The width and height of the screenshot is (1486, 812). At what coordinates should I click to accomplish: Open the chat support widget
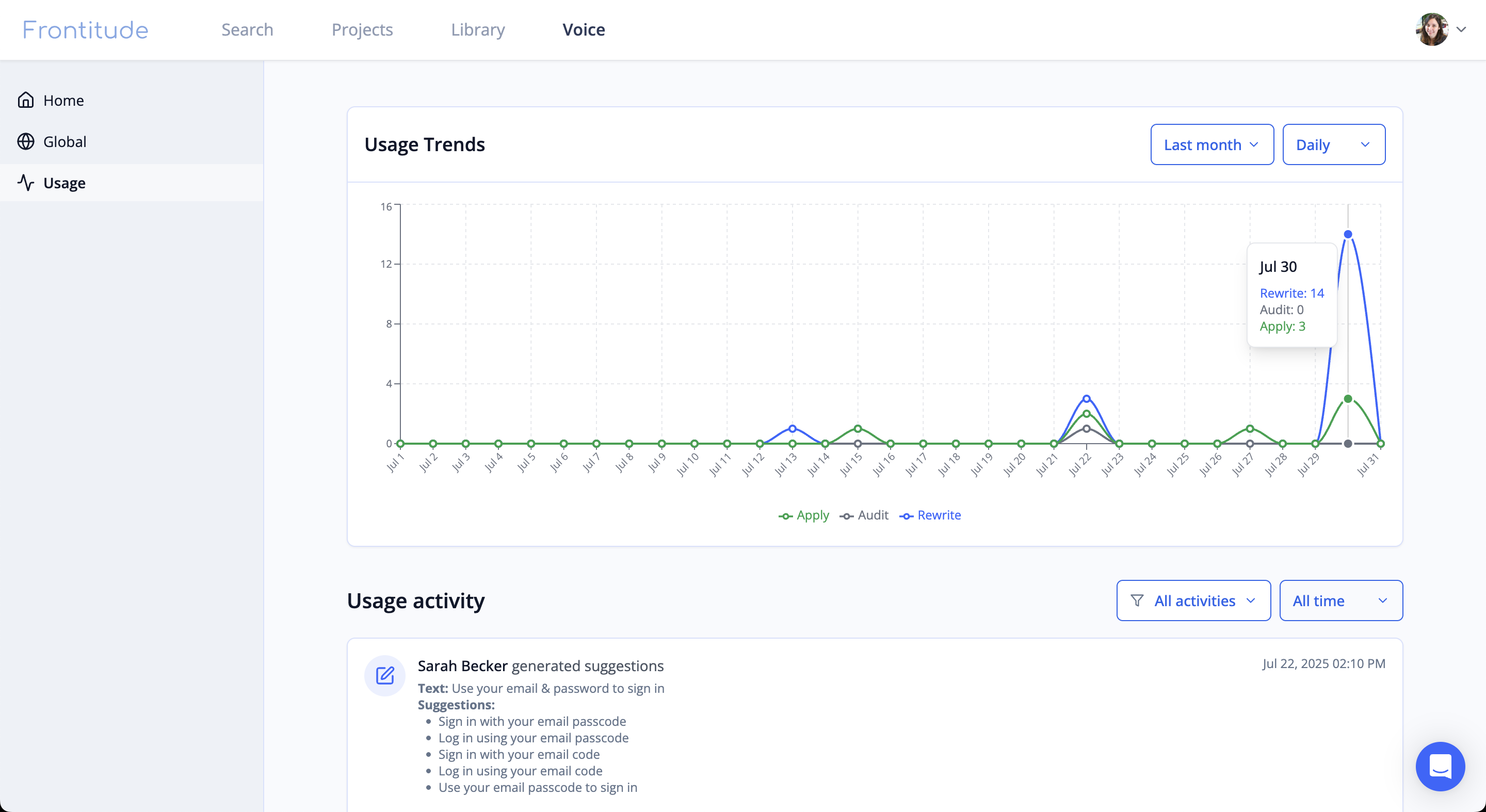(1440, 767)
